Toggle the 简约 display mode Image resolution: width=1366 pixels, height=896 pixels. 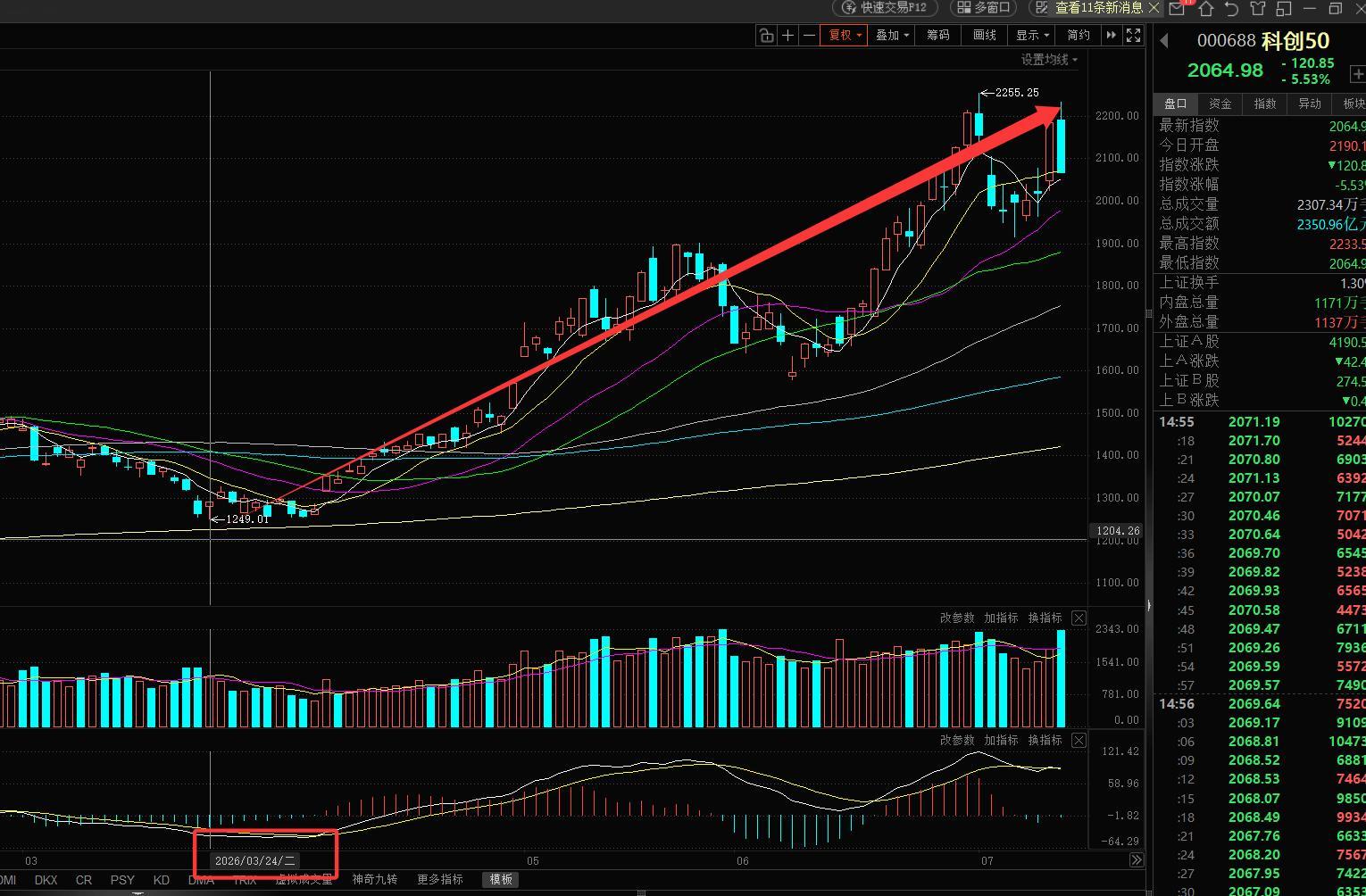pos(1079,35)
